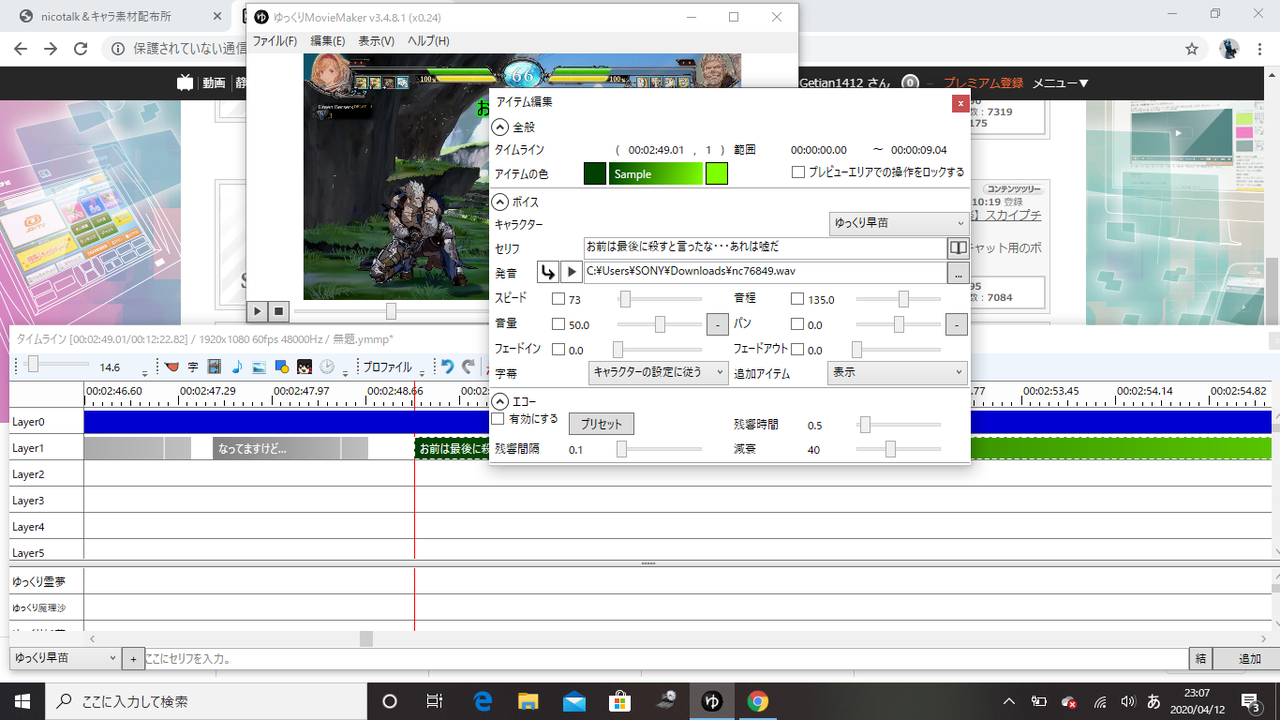Open the キャラクター dropdown ゆっくり早苗
The image size is (1280, 720).
point(898,223)
